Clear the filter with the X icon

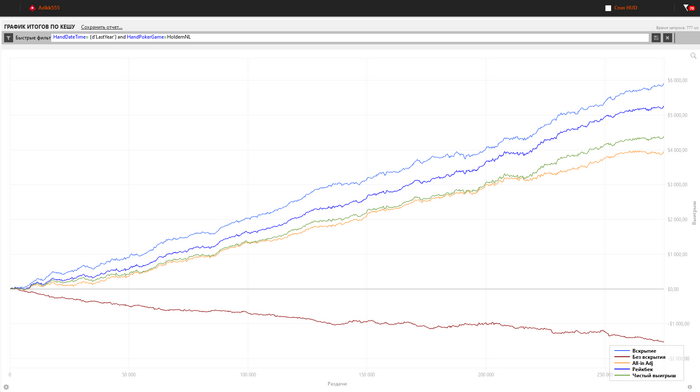(x=667, y=38)
